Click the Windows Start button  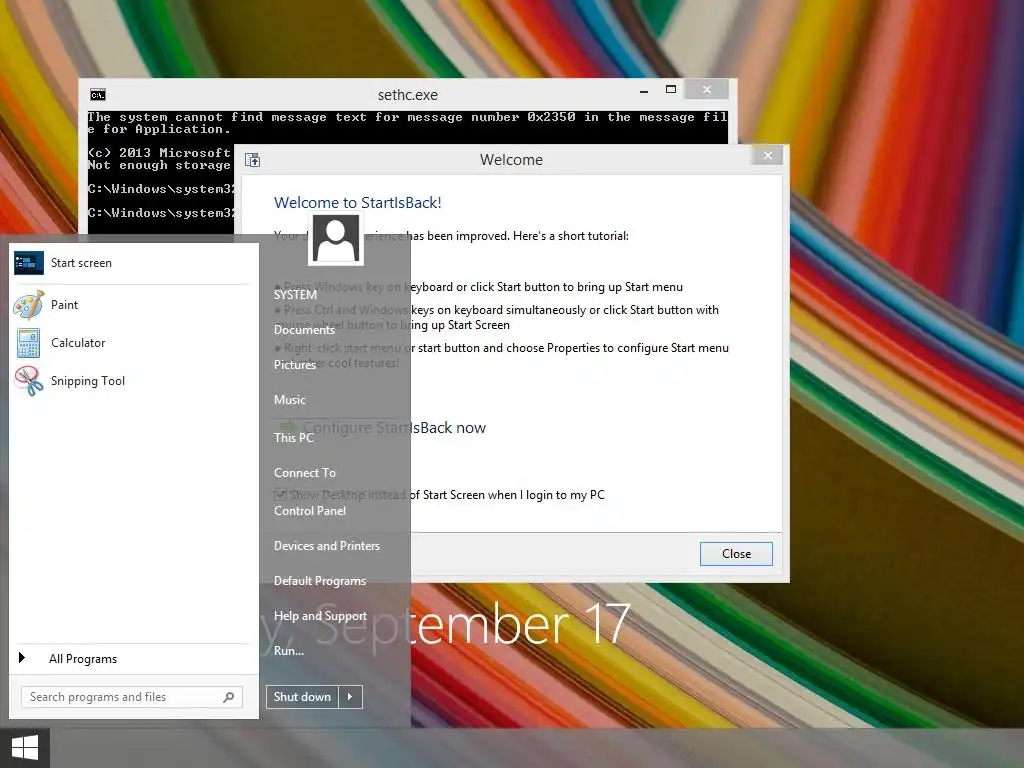[25, 748]
